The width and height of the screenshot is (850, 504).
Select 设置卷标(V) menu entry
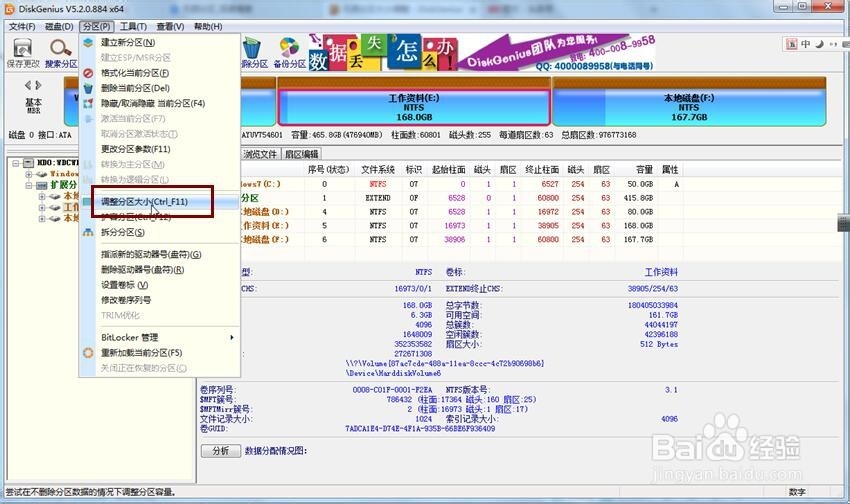(125, 285)
